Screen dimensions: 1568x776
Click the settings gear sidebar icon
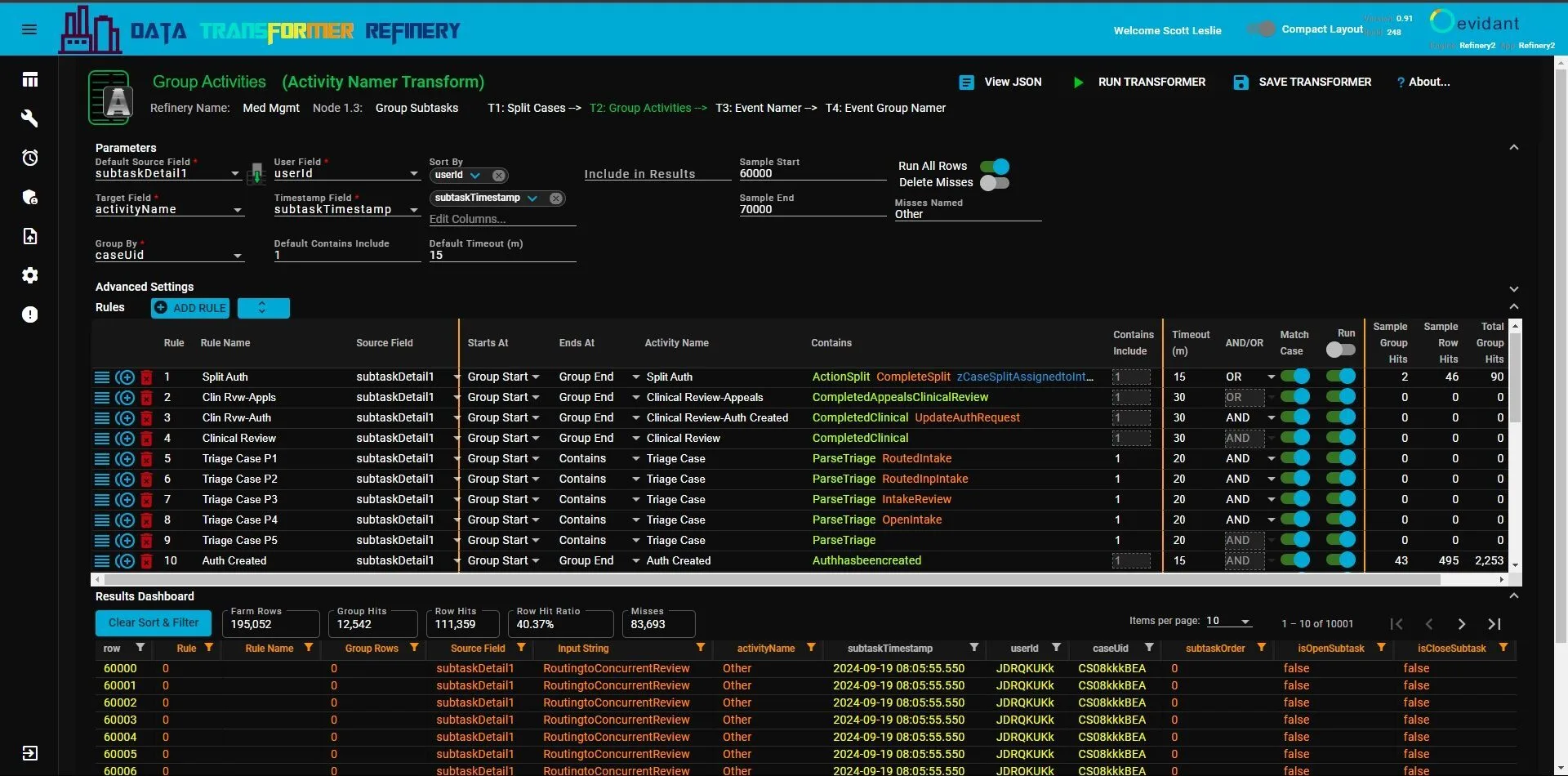pyautogui.click(x=29, y=275)
